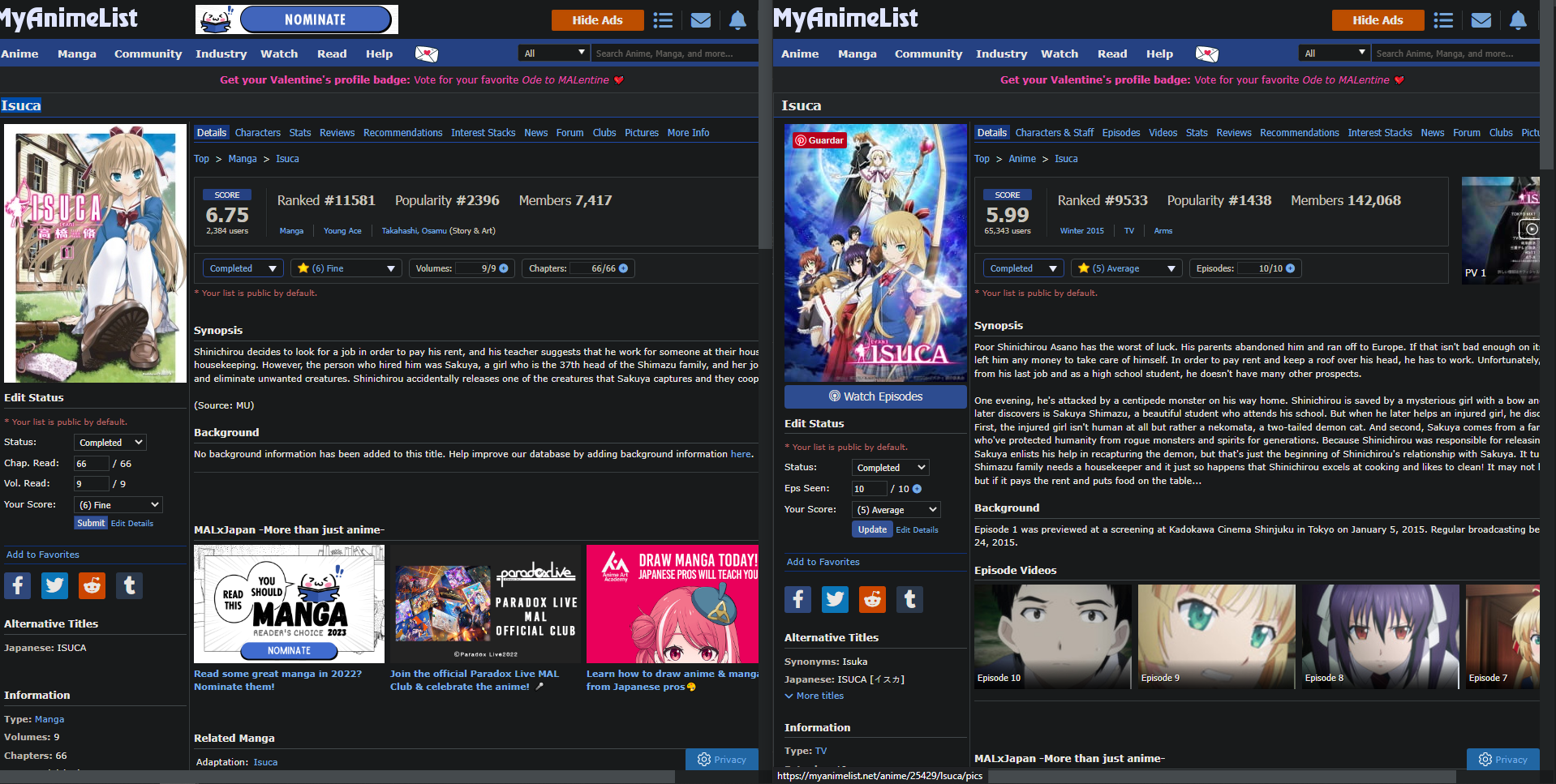Viewport: 1556px width, 784px height.
Task: Share anime page on Twitter
Action: [836, 599]
